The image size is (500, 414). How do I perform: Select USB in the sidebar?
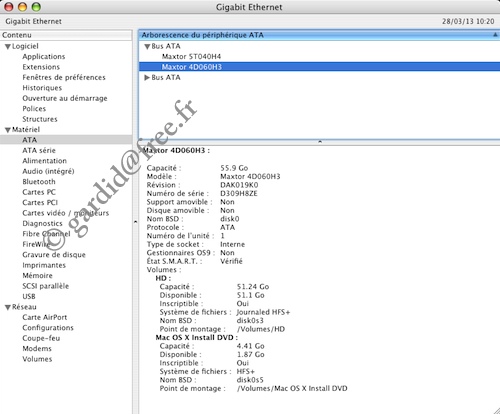click(29, 296)
